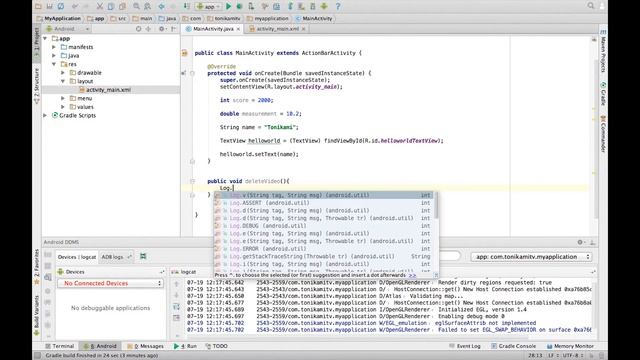Open the Gradle Console button

pos(513,346)
